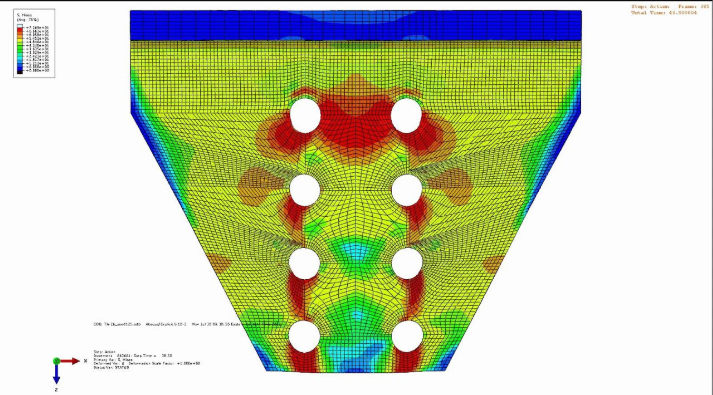Click the 'Primary Var: S, Mises' line
713x395 pixels.
pos(113,360)
